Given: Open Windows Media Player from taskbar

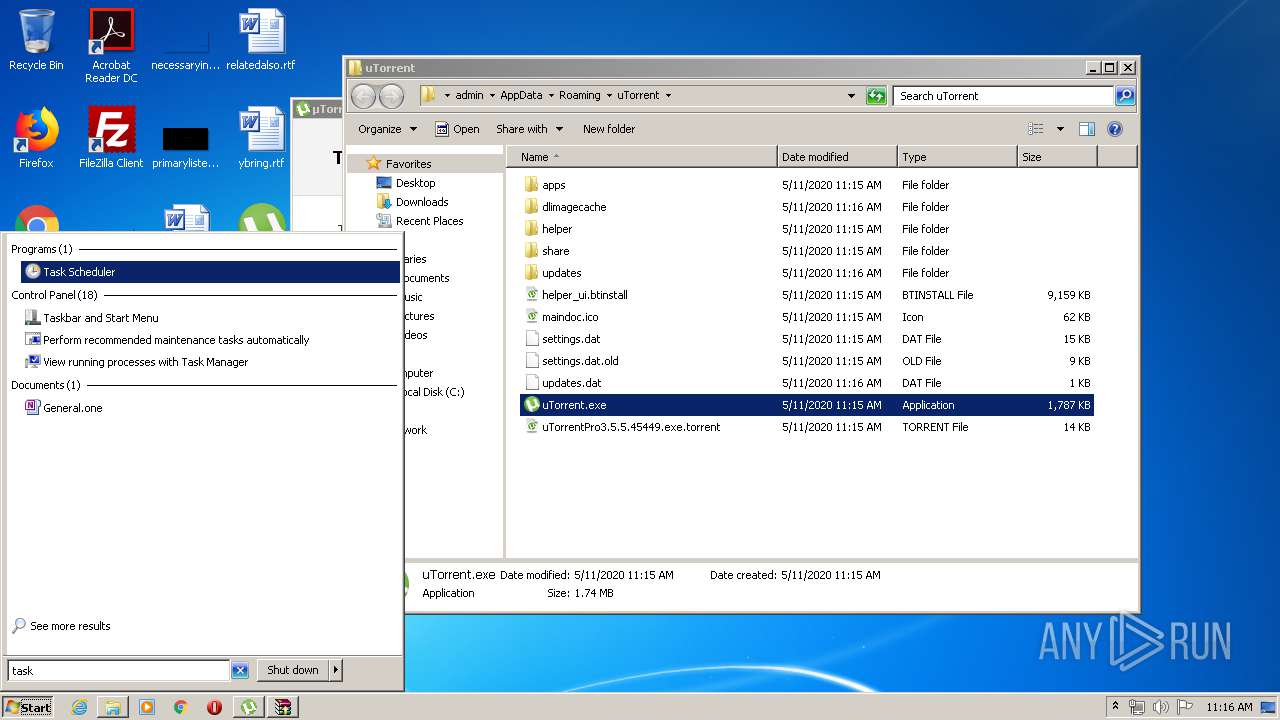Looking at the screenshot, I should pyautogui.click(x=147, y=707).
